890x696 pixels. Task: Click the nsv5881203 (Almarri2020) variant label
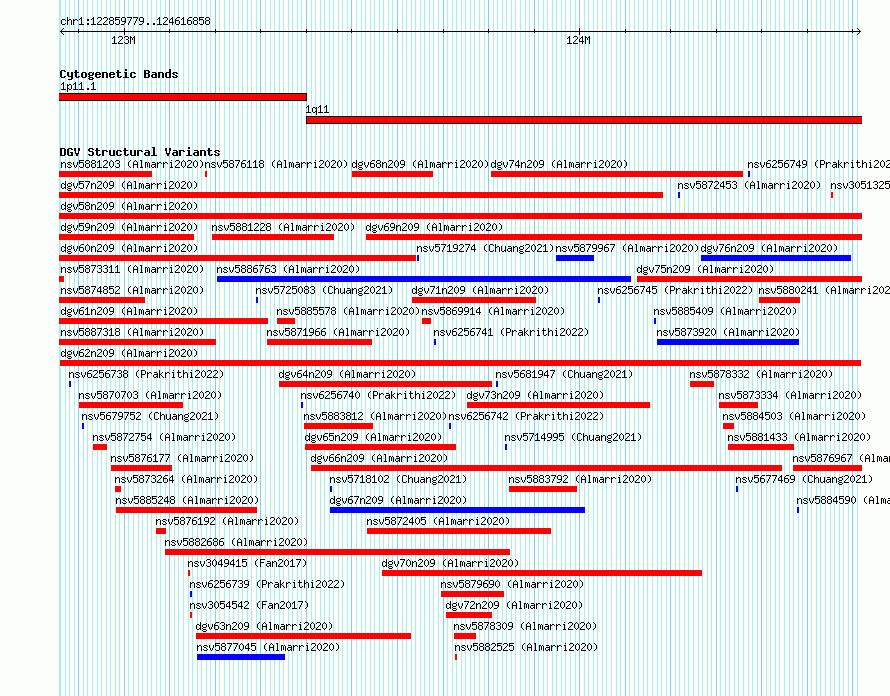coord(132,164)
